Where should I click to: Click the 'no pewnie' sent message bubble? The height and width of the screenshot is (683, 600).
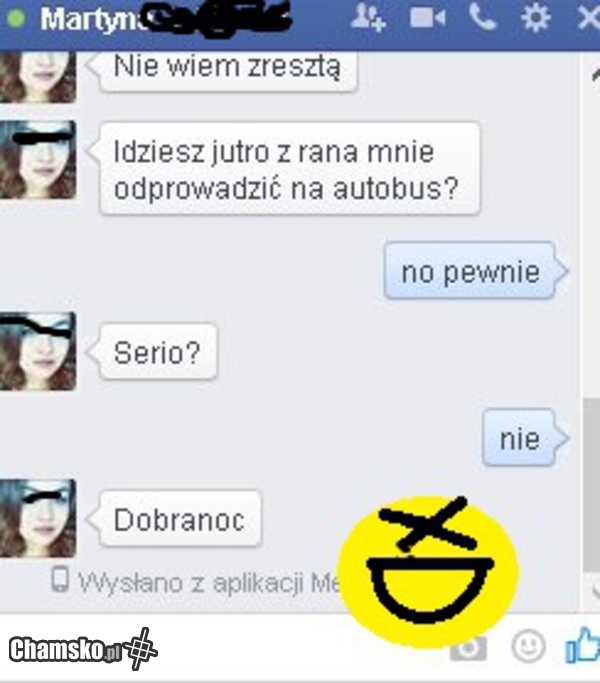[x=470, y=272]
